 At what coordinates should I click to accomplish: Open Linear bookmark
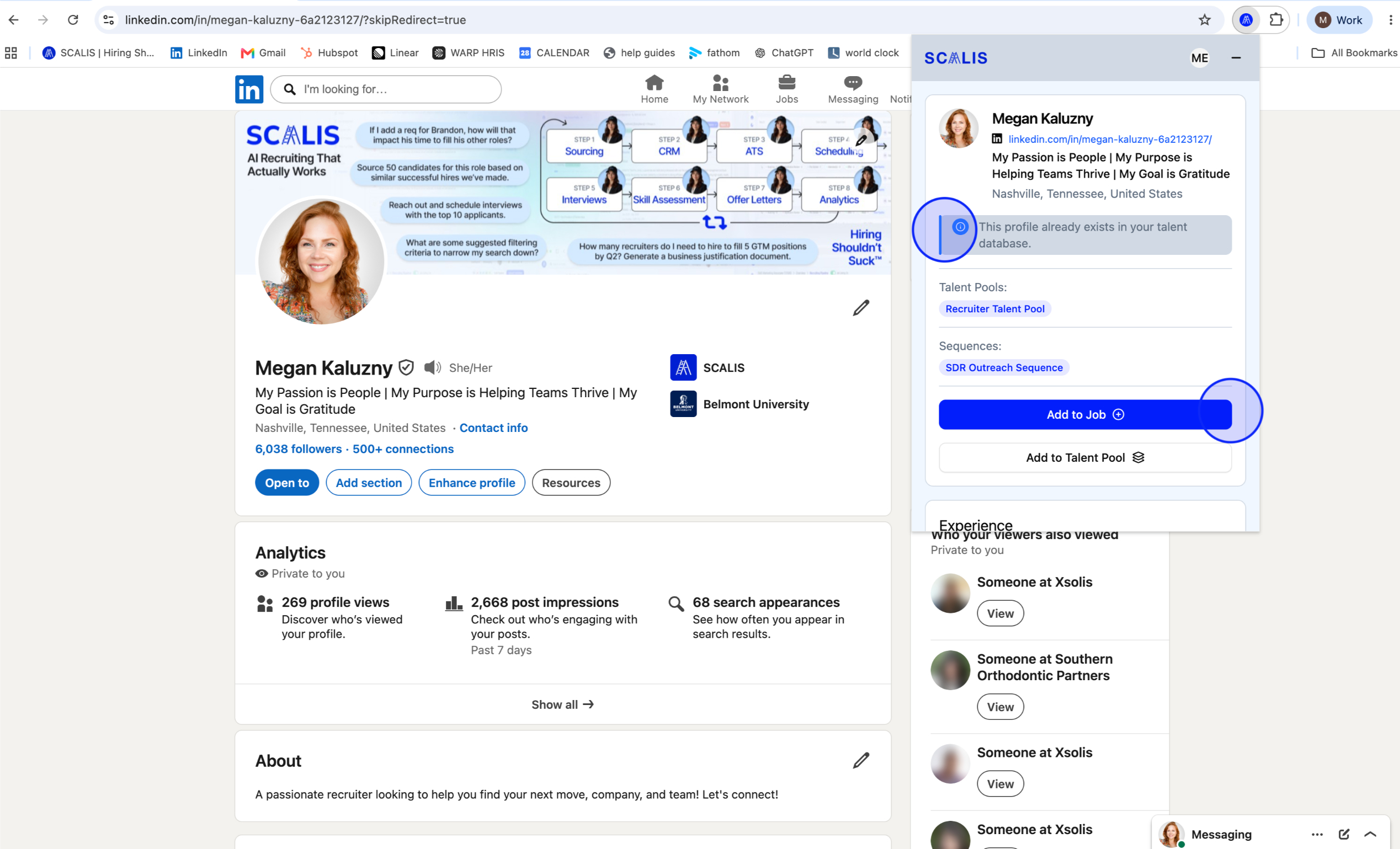(x=396, y=53)
